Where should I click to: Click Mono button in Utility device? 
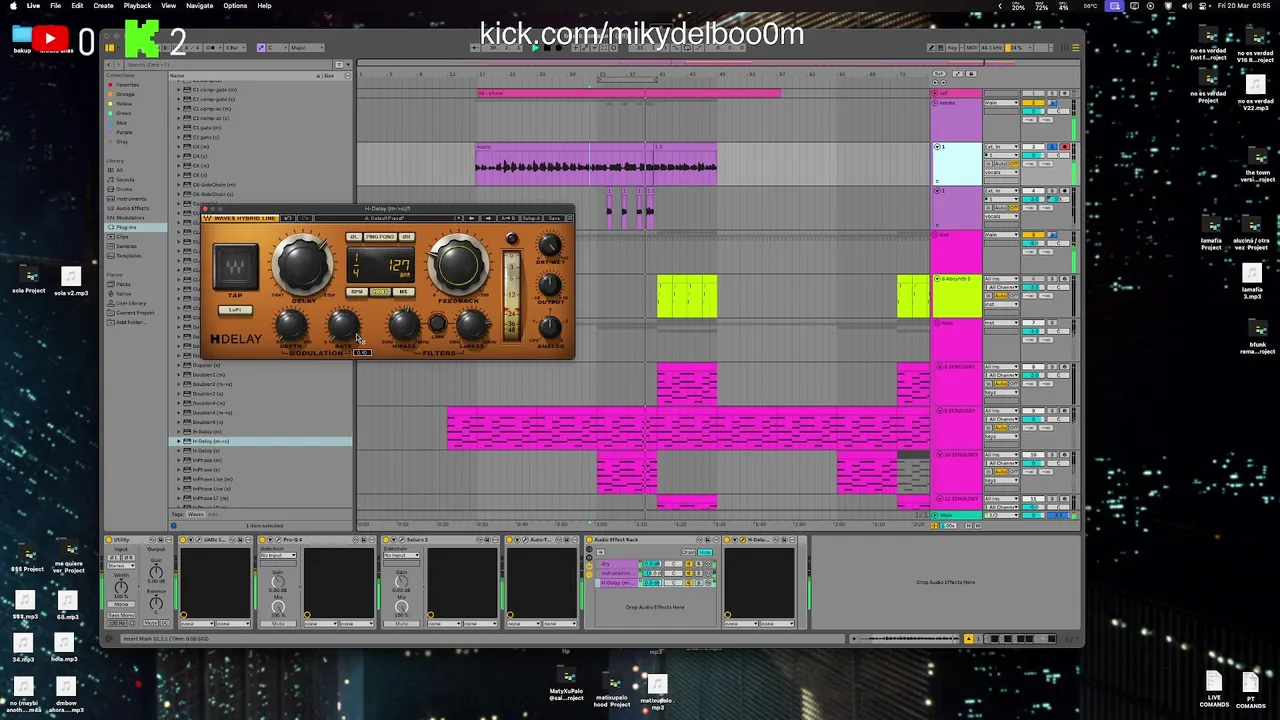121,604
